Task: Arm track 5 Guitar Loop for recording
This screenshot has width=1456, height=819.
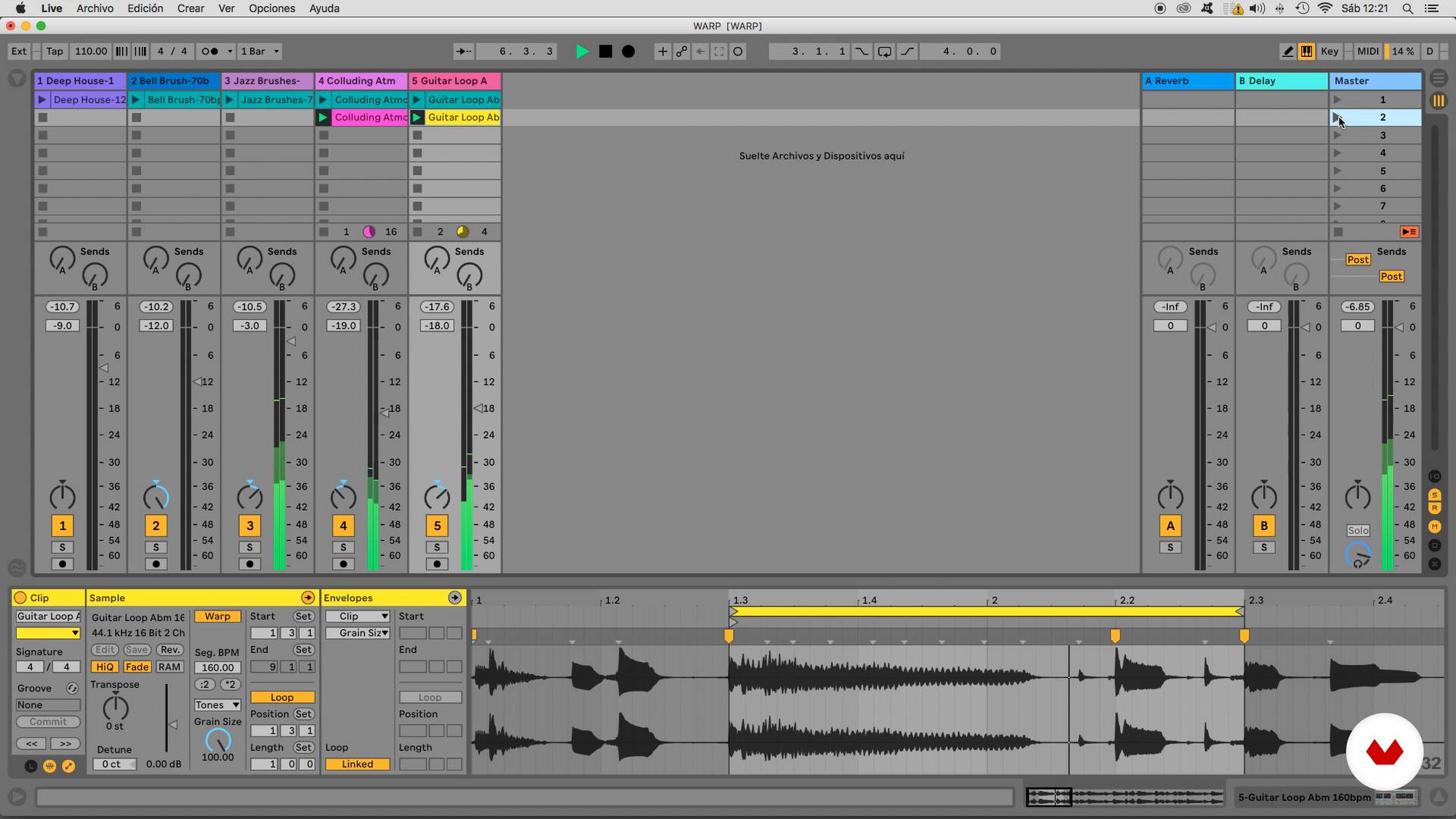Action: point(437,564)
